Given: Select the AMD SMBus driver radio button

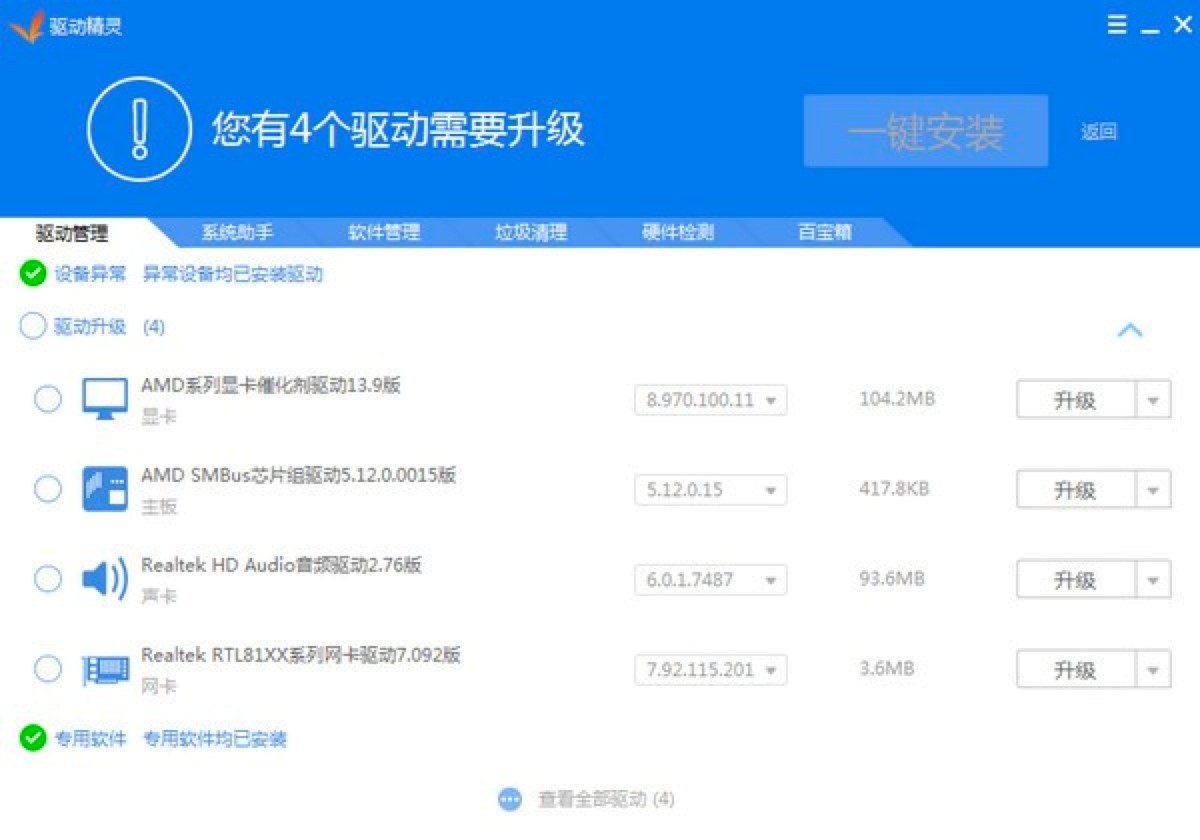Looking at the screenshot, I should [46, 488].
